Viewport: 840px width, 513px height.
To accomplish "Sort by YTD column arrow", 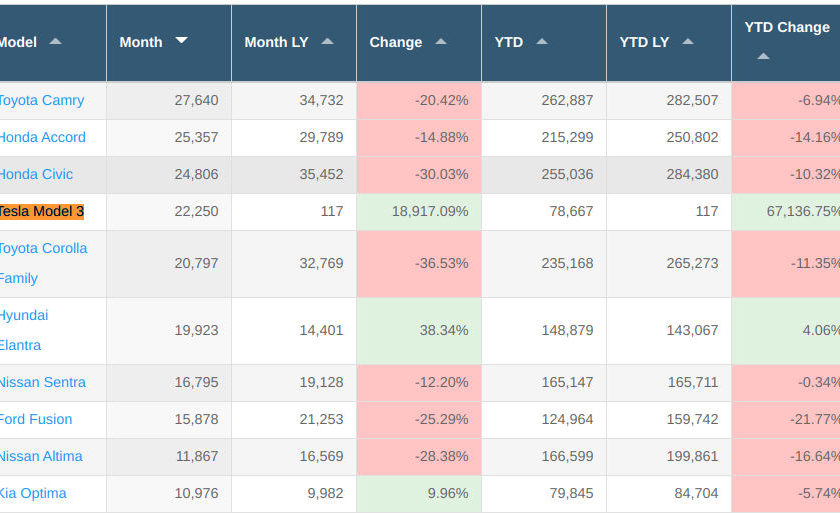I will pyautogui.click(x=542, y=41).
